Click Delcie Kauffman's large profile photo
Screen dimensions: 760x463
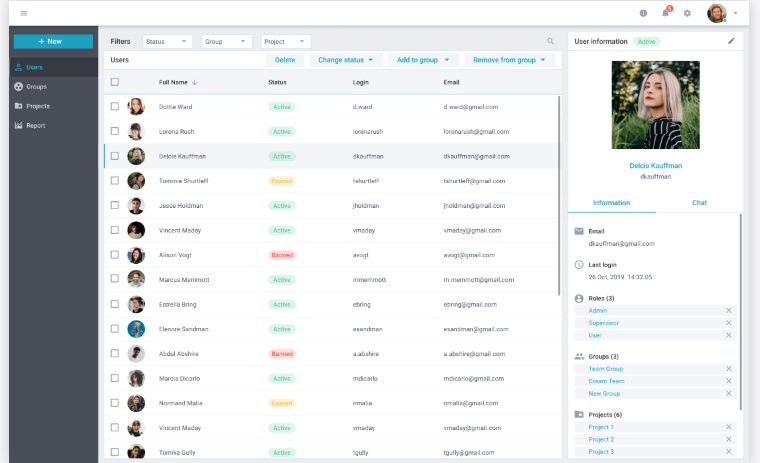pos(655,105)
